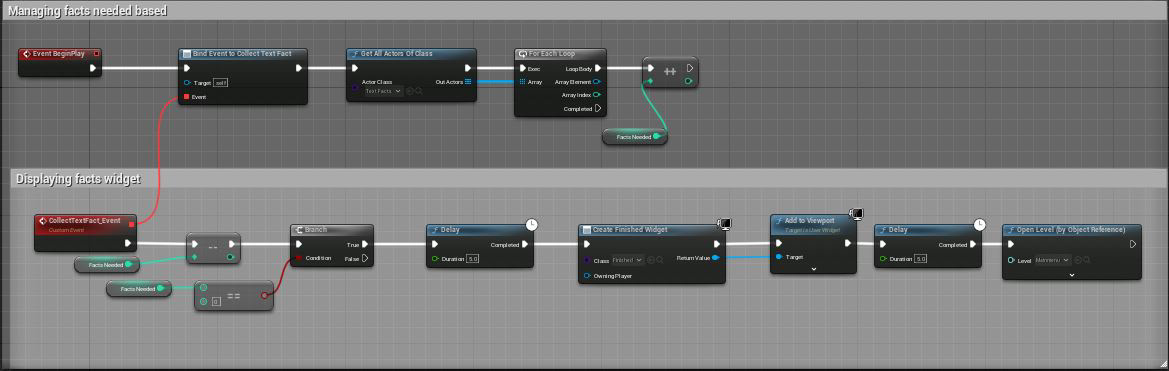Click the Level pin on Open Level node

click(1012, 260)
